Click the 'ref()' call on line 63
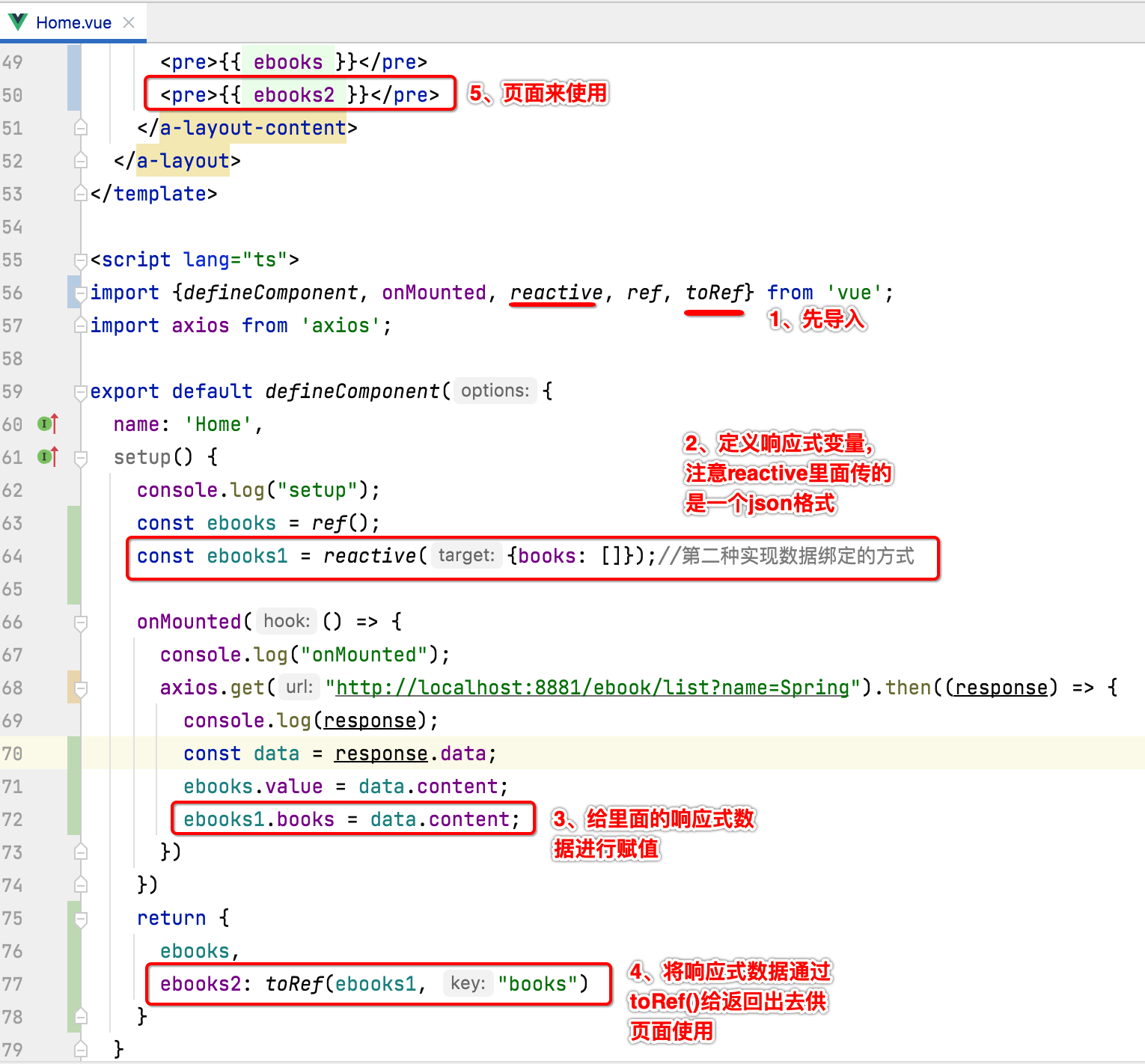This screenshot has width=1145, height=1064. coord(341,523)
